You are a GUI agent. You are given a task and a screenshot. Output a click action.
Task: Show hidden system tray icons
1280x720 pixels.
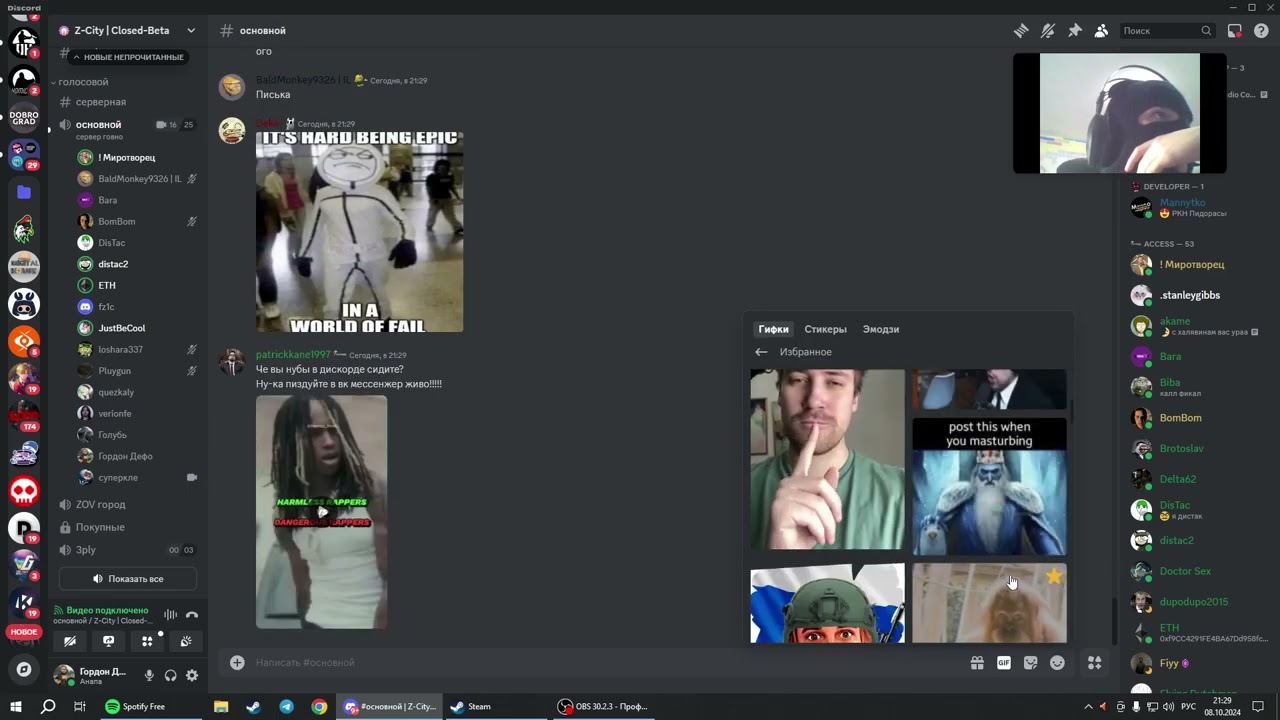(1089, 706)
